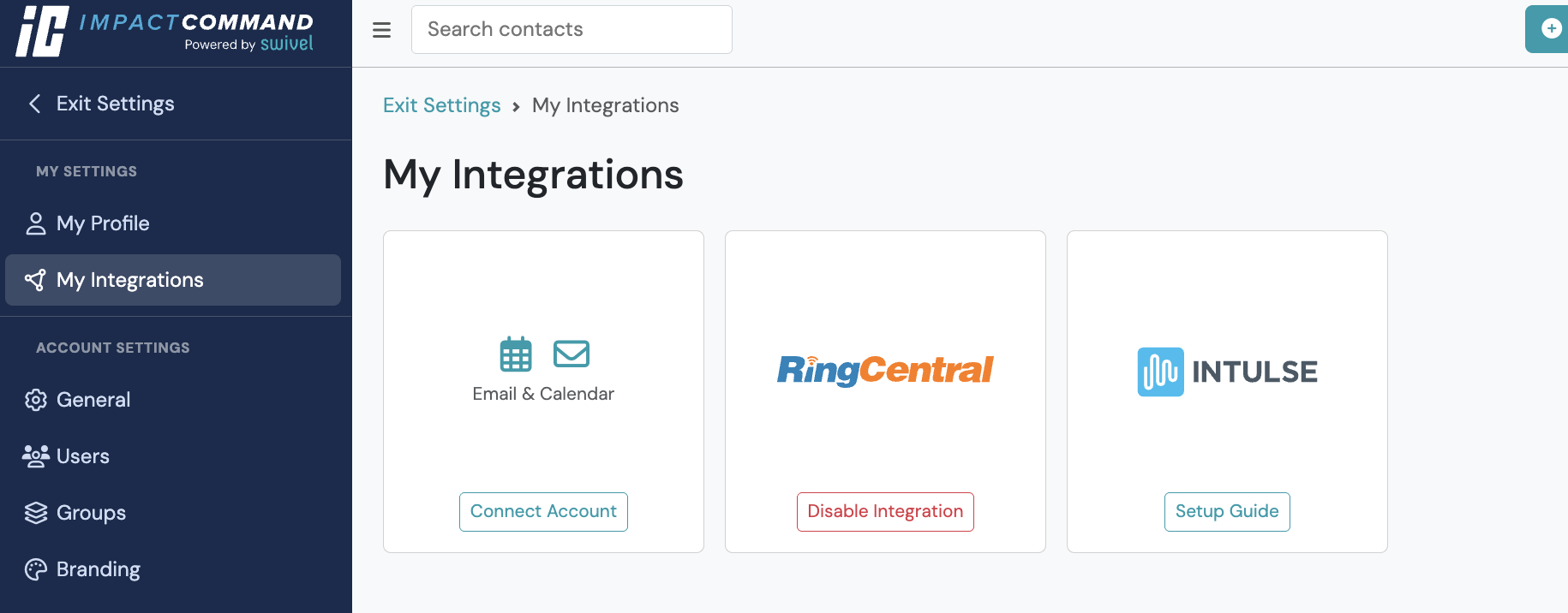
Task: Click the My Integrations breadcrumb text
Action: 606,105
